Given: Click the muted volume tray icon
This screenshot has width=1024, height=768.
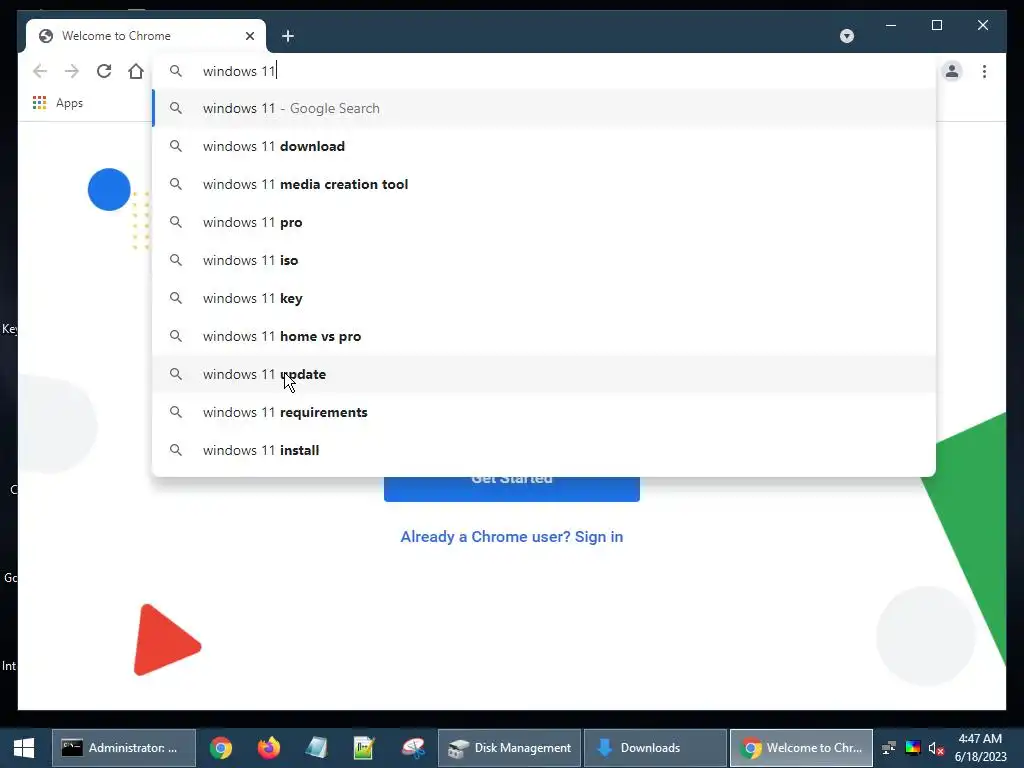Looking at the screenshot, I should (x=936, y=748).
